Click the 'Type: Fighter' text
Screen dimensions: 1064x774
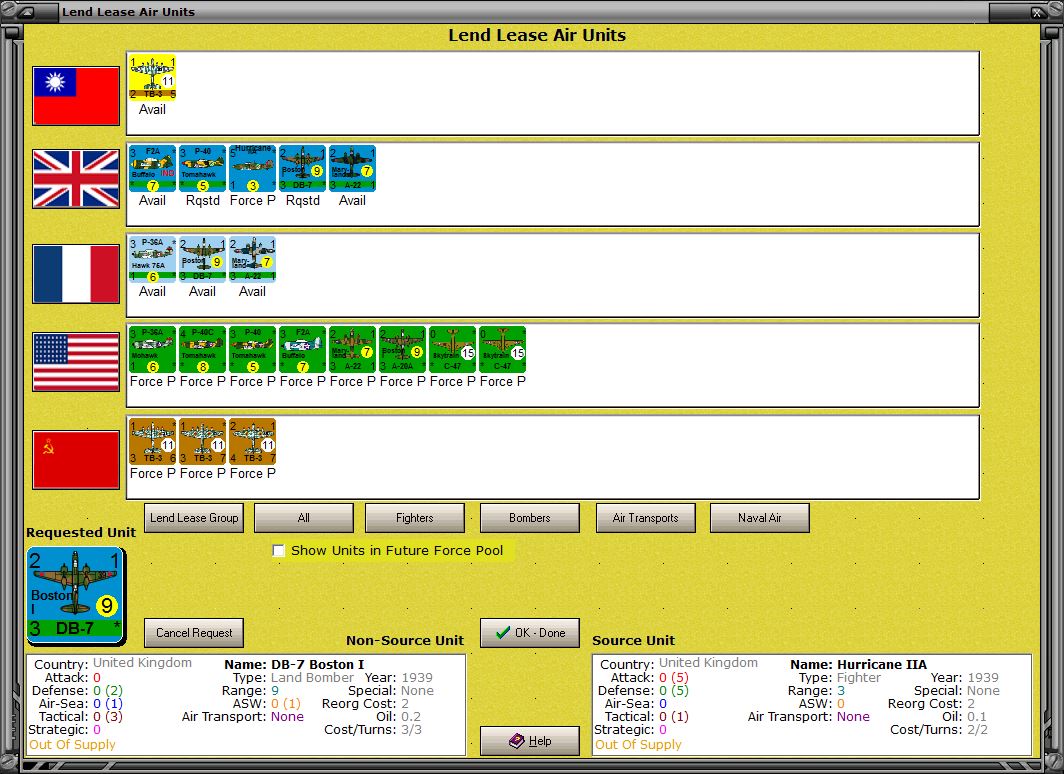839,678
